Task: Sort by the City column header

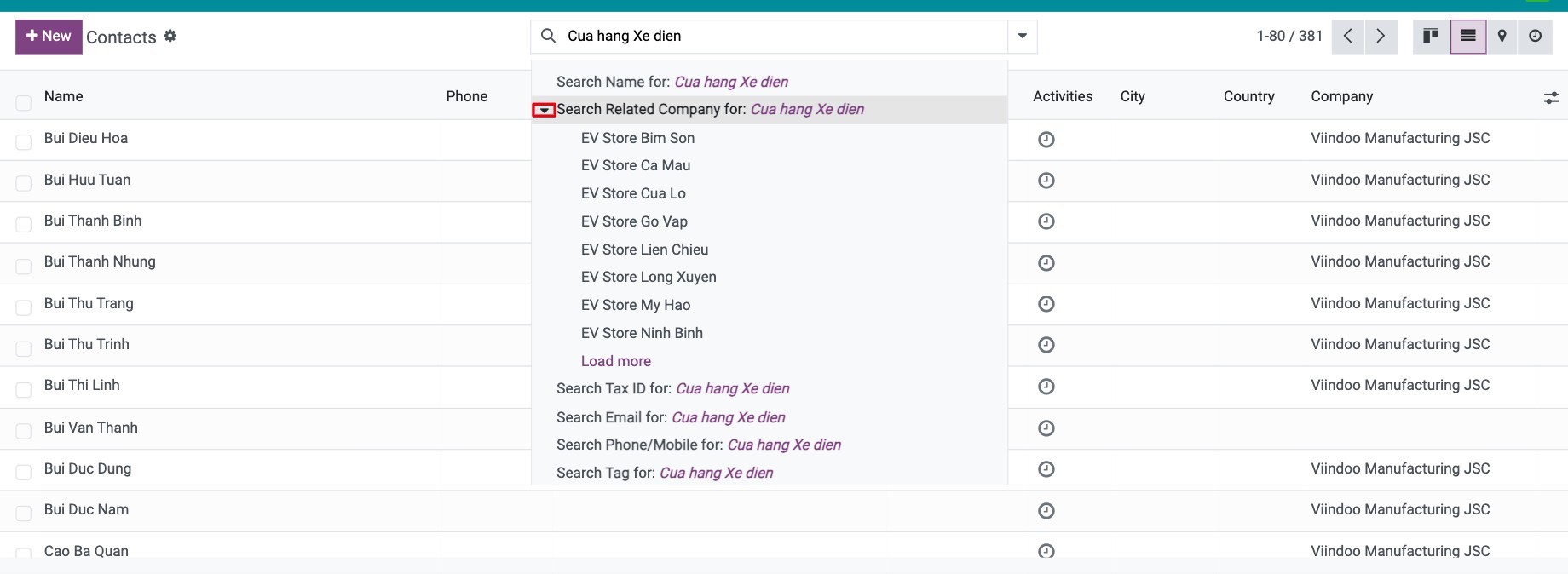Action: 1133,96
